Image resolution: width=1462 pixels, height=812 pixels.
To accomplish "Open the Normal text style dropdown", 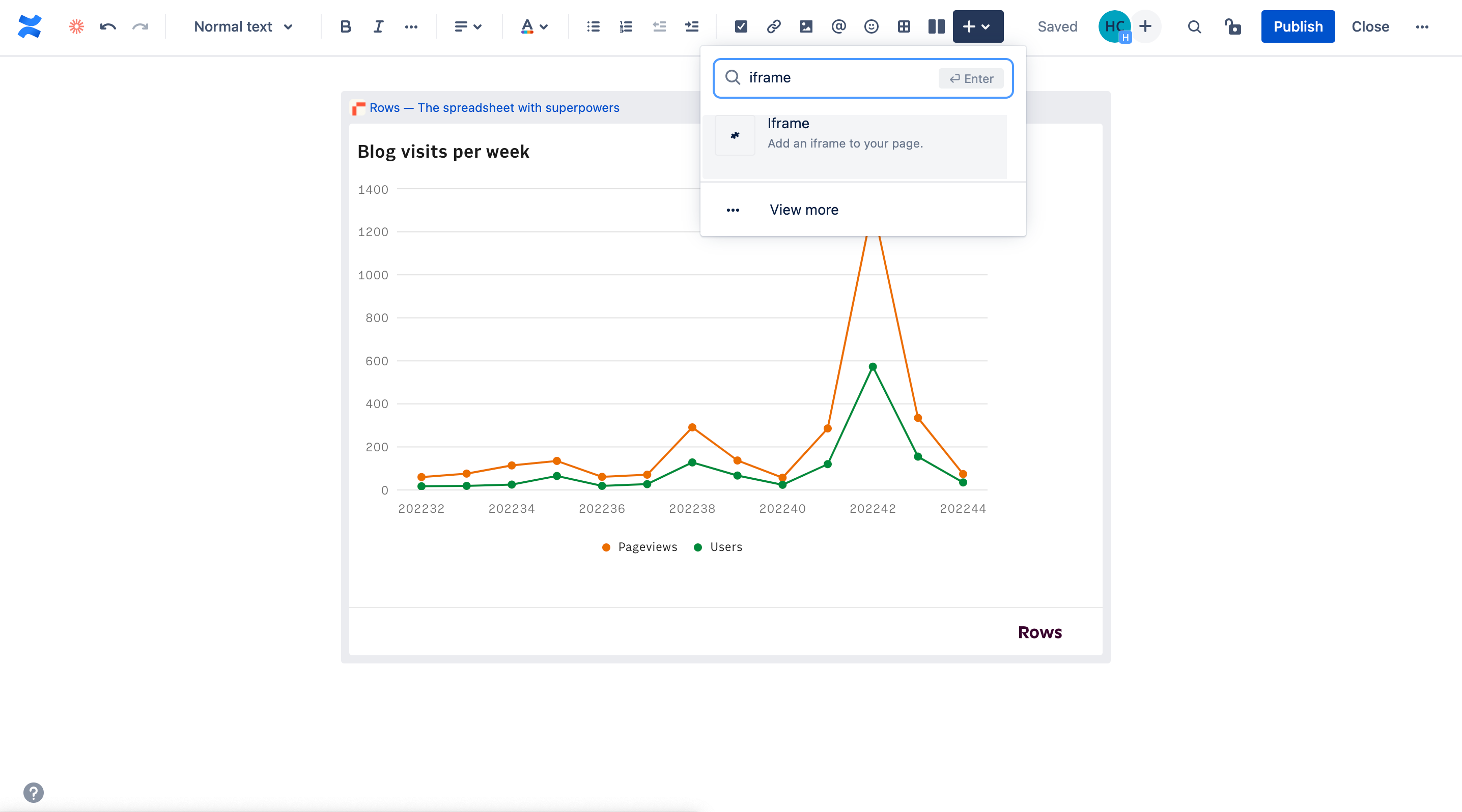I will coord(243,26).
